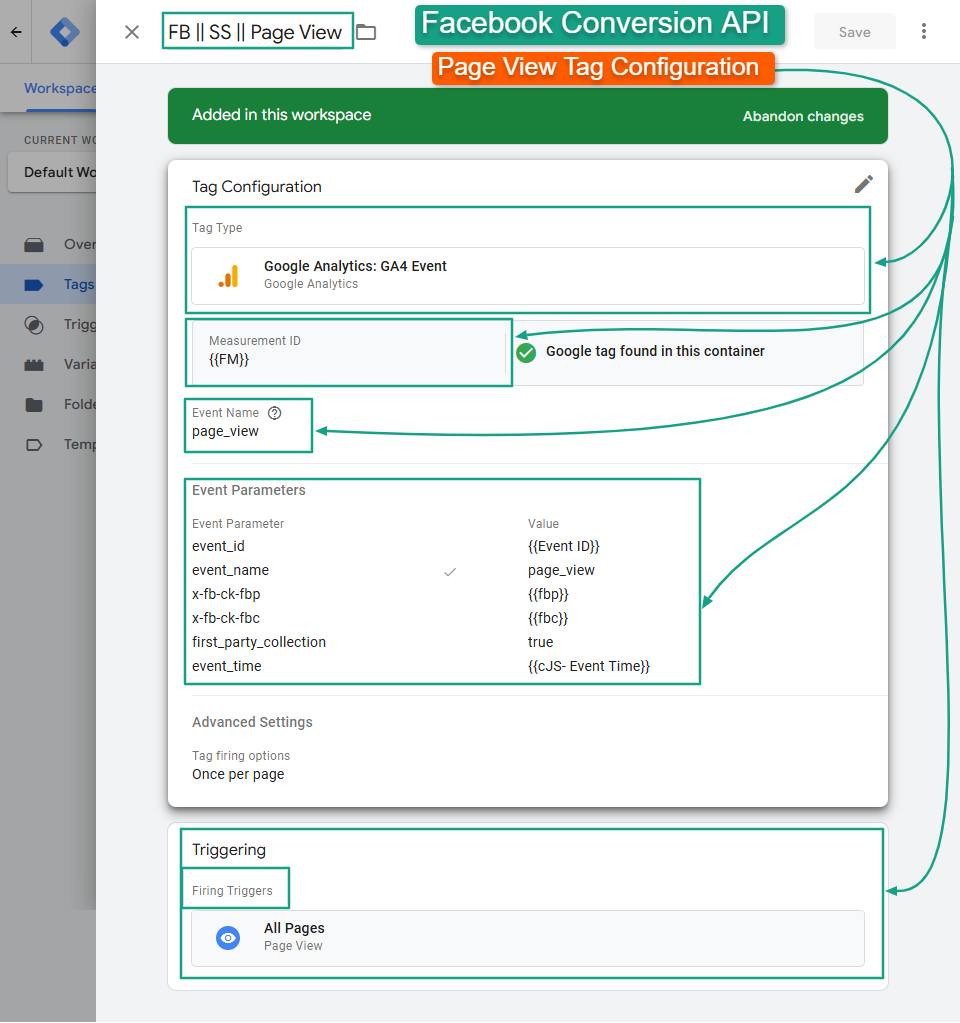This screenshot has width=960, height=1023.
Task: Click the Variables block icon
Action: [x=34, y=365]
